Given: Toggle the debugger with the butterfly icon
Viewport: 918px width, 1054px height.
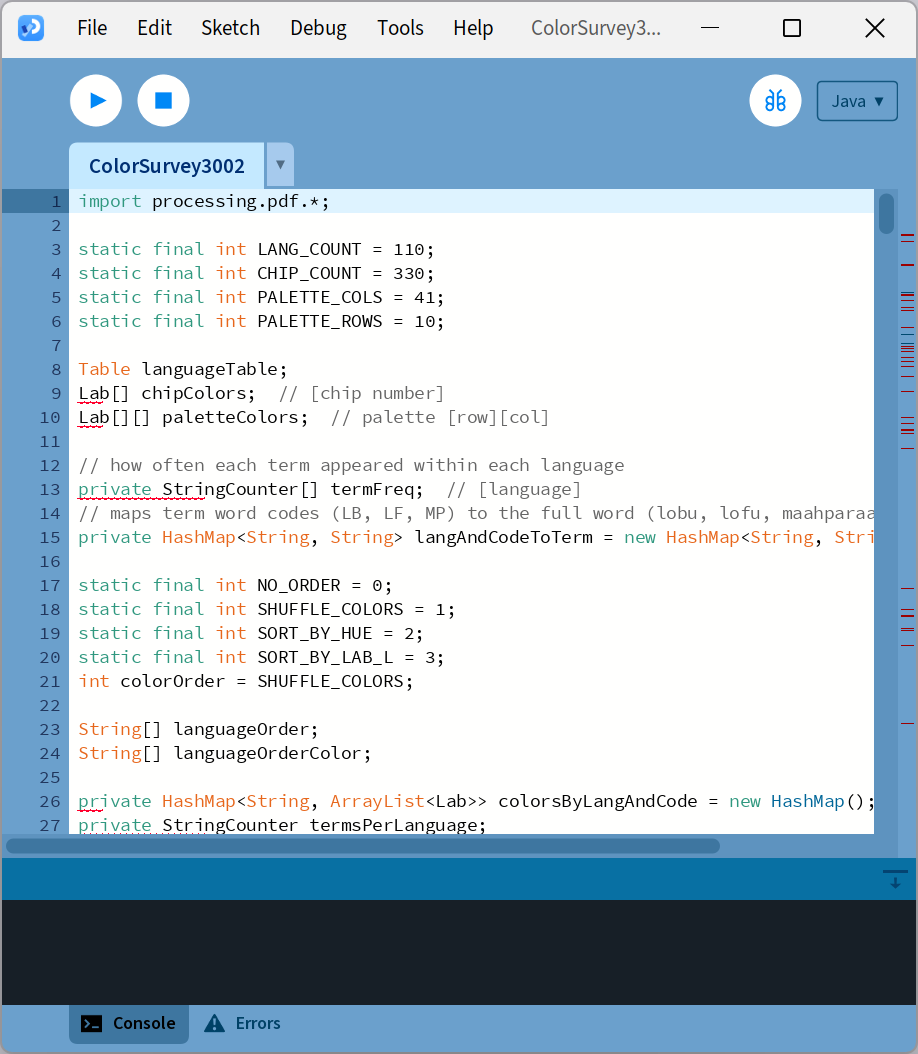Looking at the screenshot, I should (776, 100).
